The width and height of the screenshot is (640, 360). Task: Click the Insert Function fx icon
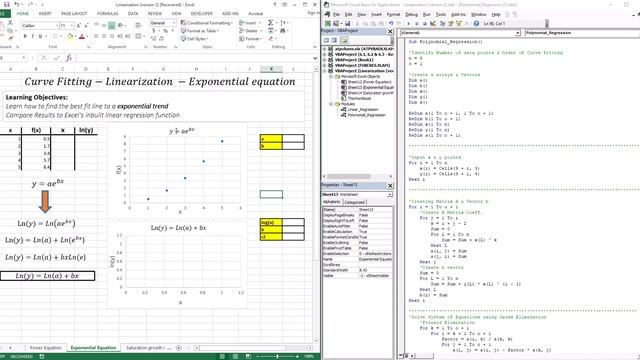(x=69, y=58)
